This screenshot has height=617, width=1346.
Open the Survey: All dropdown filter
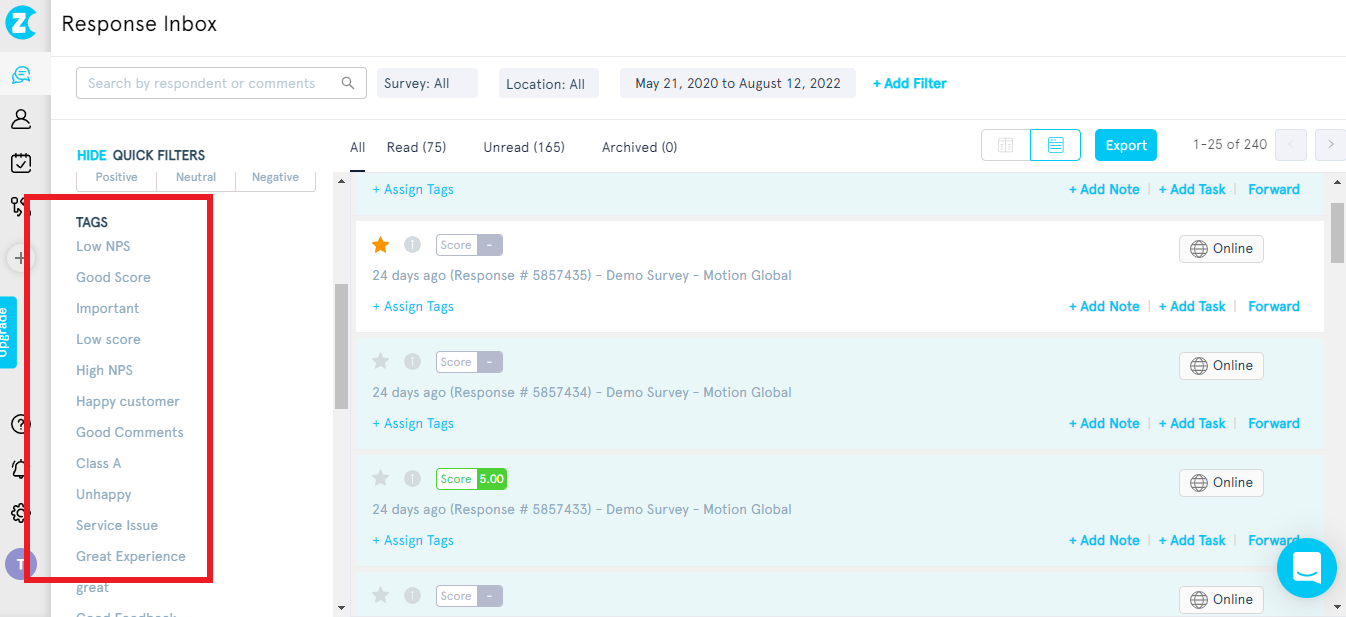click(x=427, y=84)
